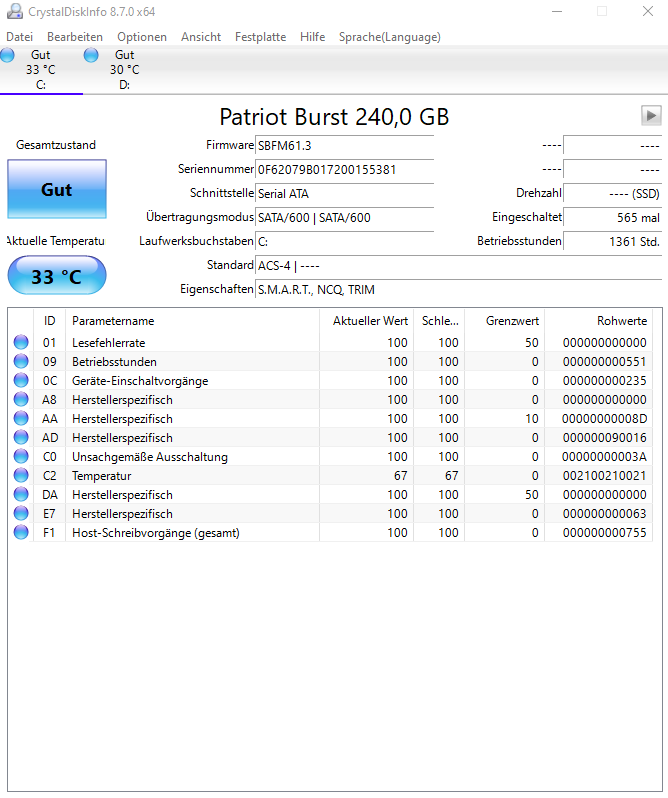Screen dimensions: 668x798
Task: Click status orb of Temperatur row C2
Action: point(21,475)
